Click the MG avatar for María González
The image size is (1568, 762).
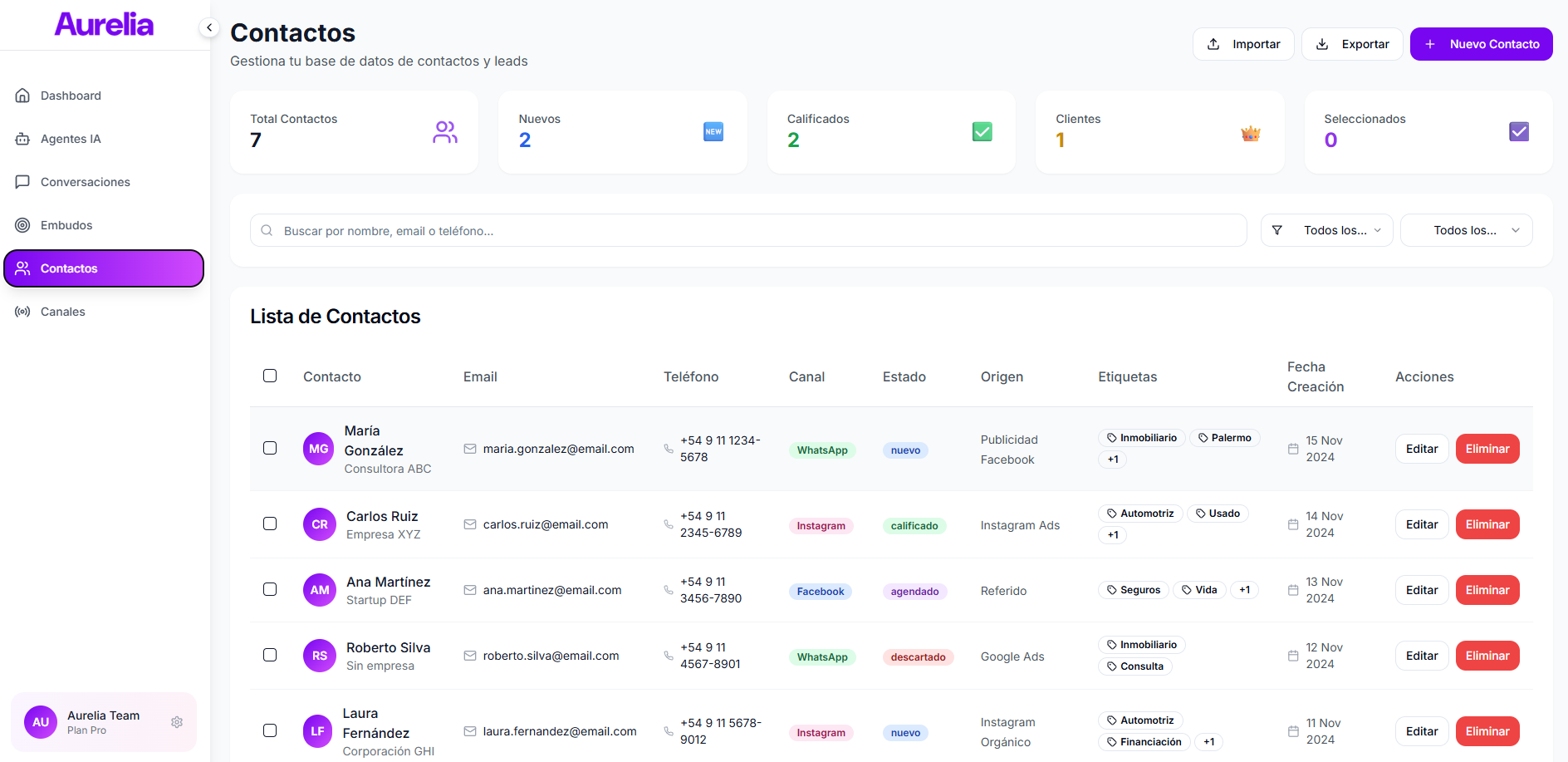(319, 449)
